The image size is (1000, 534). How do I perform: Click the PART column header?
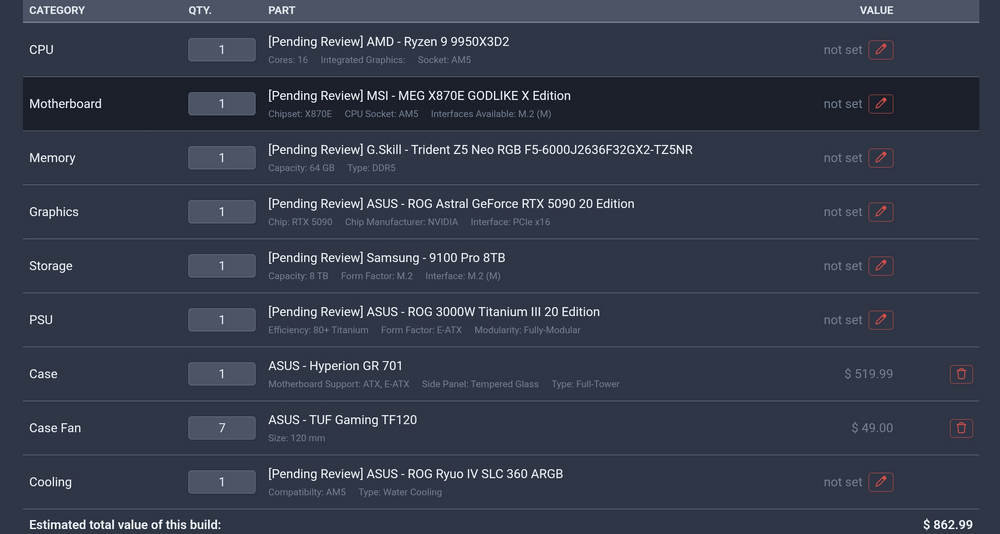pyautogui.click(x=281, y=10)
